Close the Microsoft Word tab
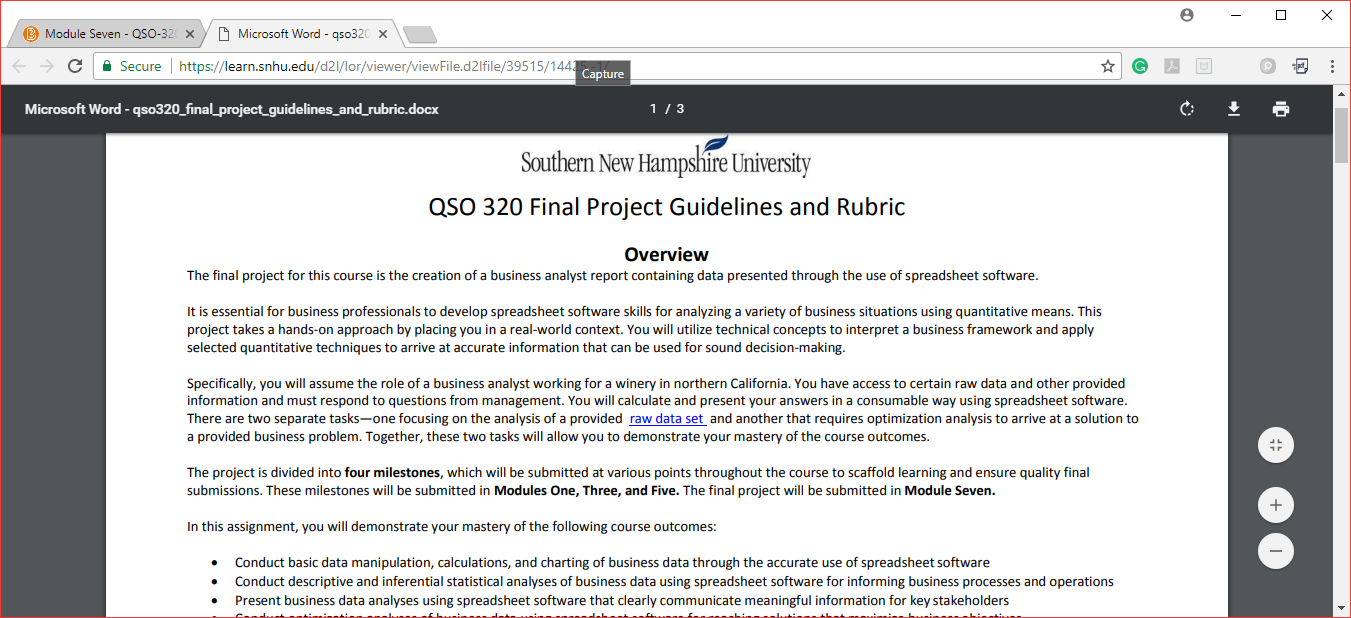1351x618 pixels. pyautogui.click(x=384, y=34)
